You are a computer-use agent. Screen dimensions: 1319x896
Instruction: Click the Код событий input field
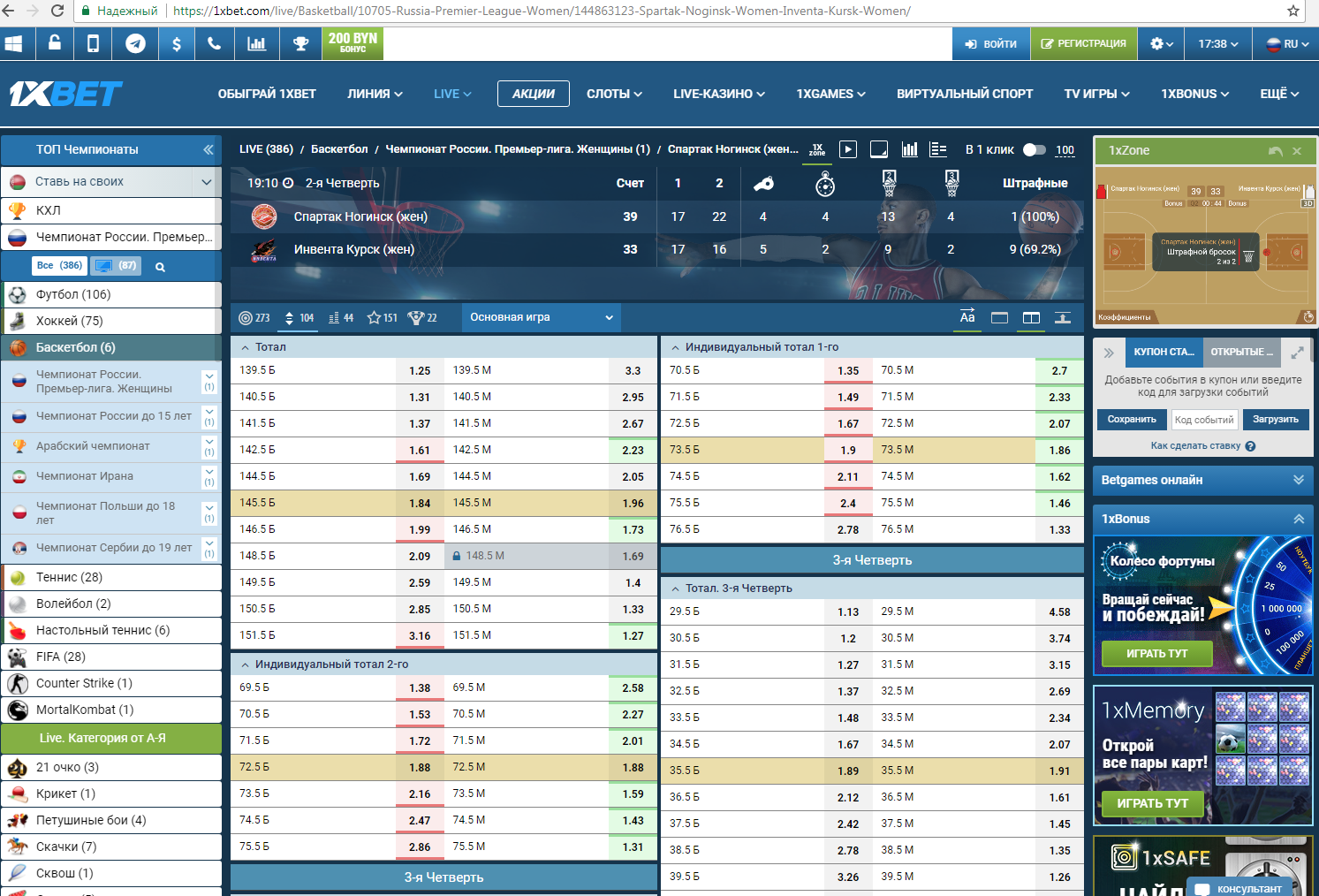point(1204,420)
